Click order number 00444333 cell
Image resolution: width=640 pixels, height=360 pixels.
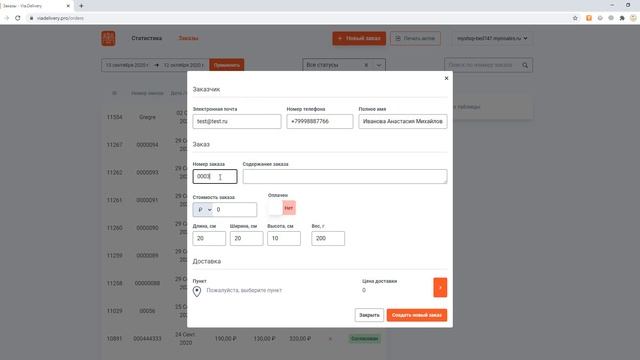[x=147, y=338]
